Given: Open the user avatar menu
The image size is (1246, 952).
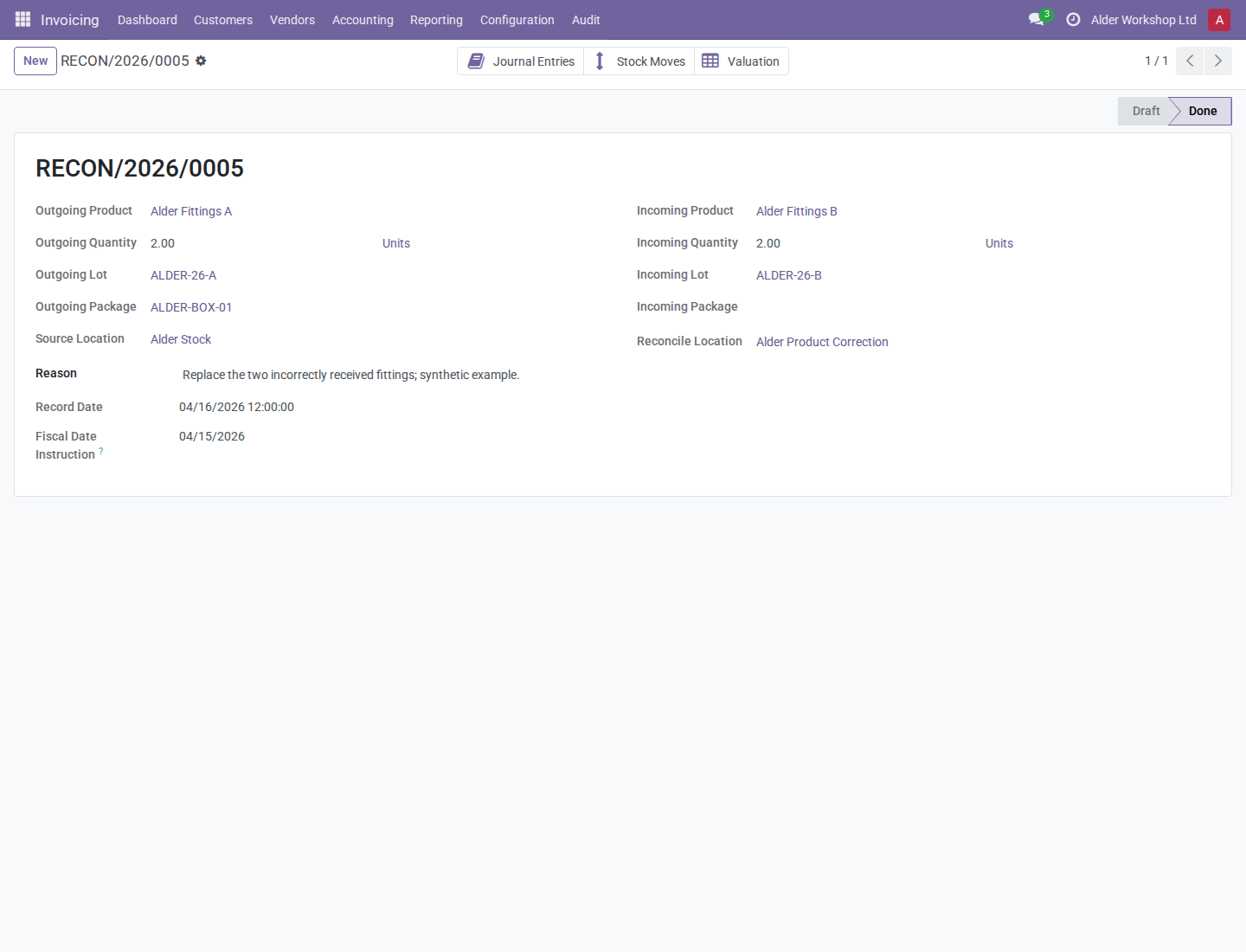Looking at the screenshot, I should click(x=1219, y=19).
